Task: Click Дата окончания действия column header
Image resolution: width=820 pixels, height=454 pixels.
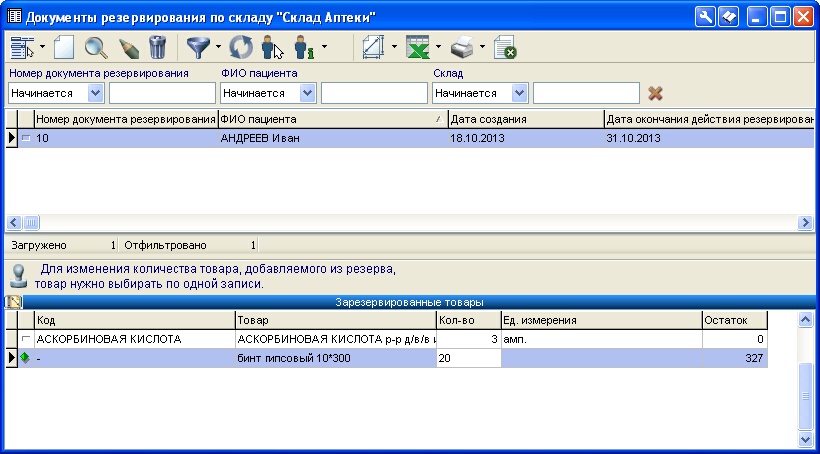Action: pos(709,119)
